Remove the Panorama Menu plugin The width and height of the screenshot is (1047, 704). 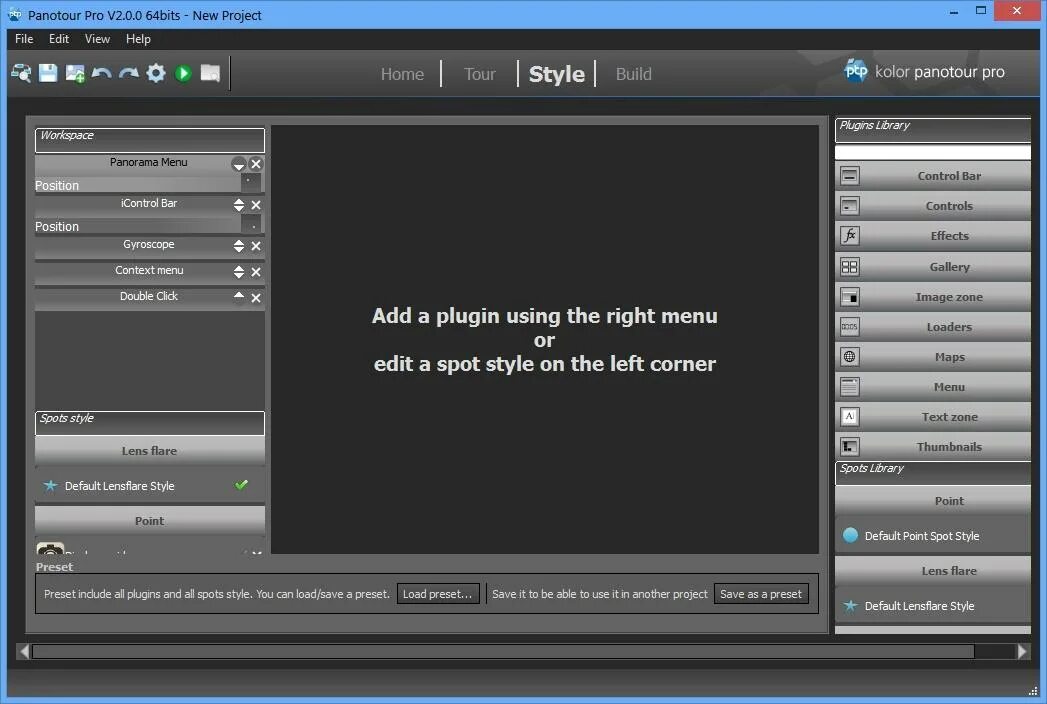coord(256,164)
